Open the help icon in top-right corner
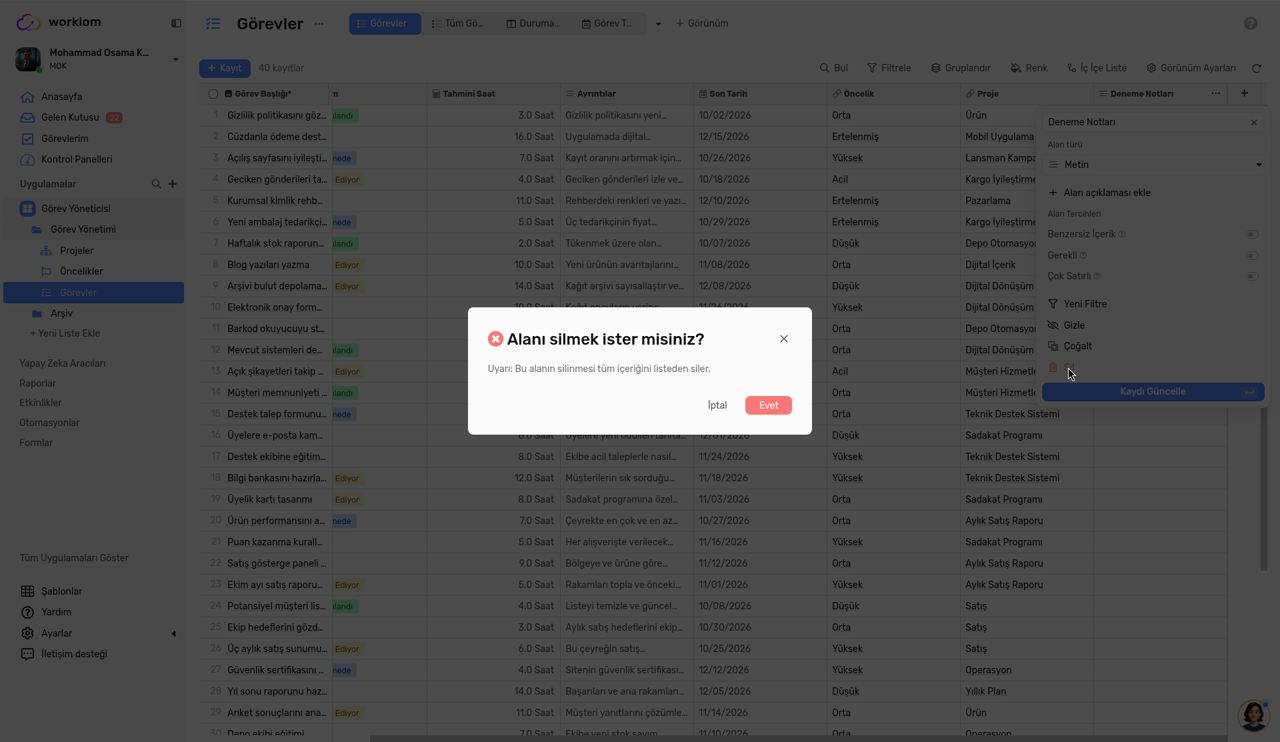The image size is (1280, 742). [1251, 23]
